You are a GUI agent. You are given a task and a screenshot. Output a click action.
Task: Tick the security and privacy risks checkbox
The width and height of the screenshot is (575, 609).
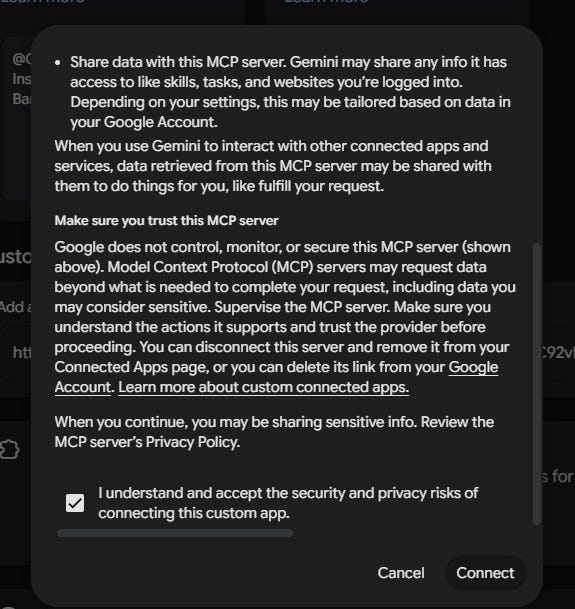click(75, 503)
